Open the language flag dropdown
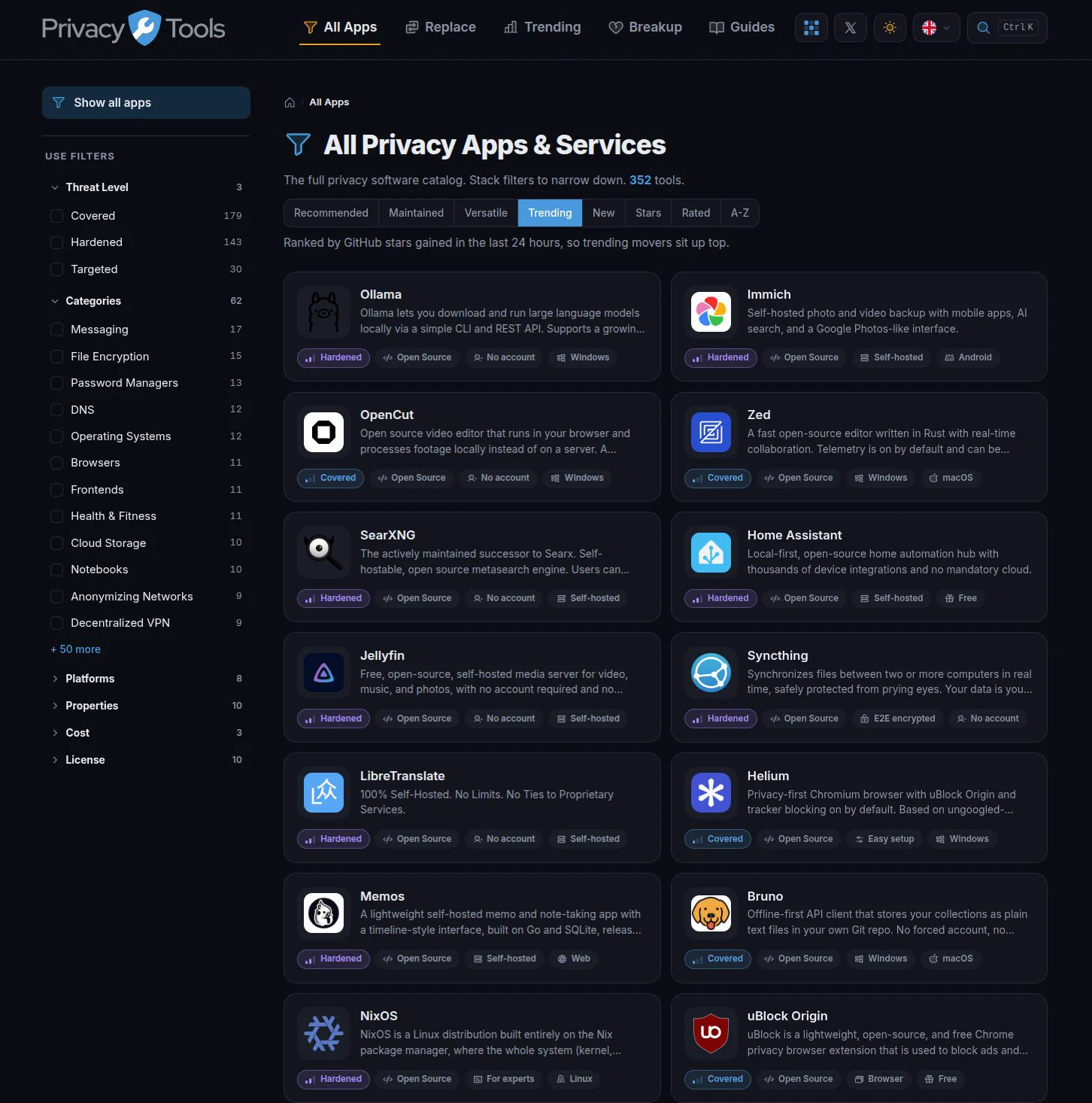 point(936,28)
